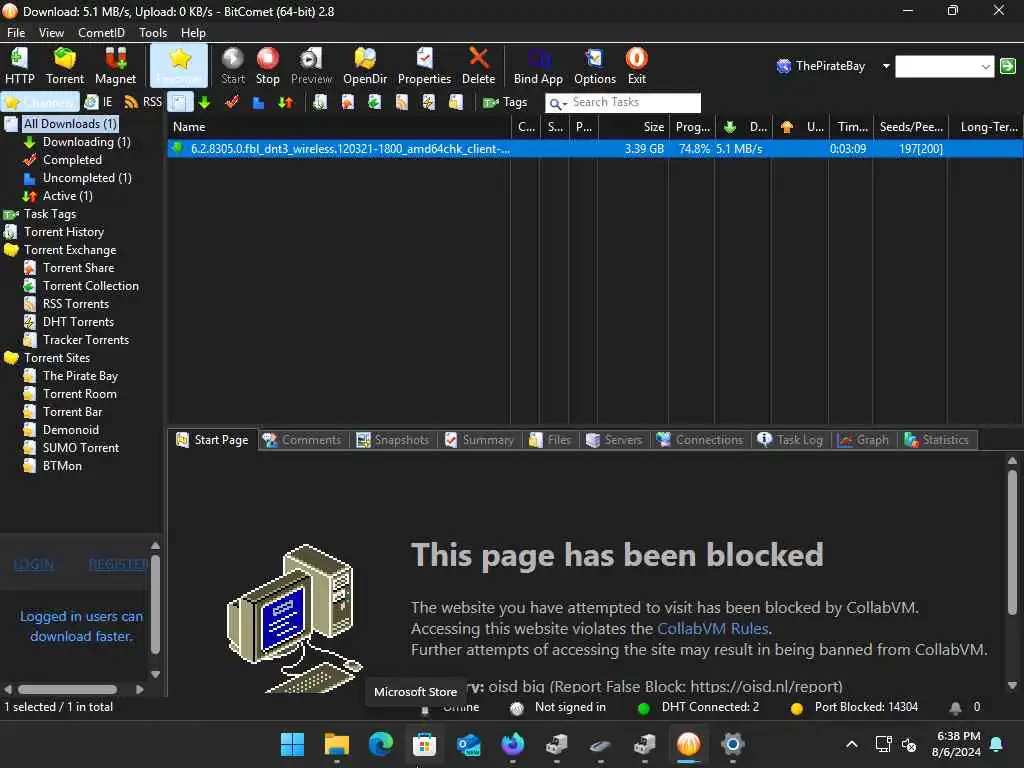Open Microsoft Store from the Windows taskbar
Image resolution: width=1024 pixels, height=768 pixels.
[x=424, y=744]
